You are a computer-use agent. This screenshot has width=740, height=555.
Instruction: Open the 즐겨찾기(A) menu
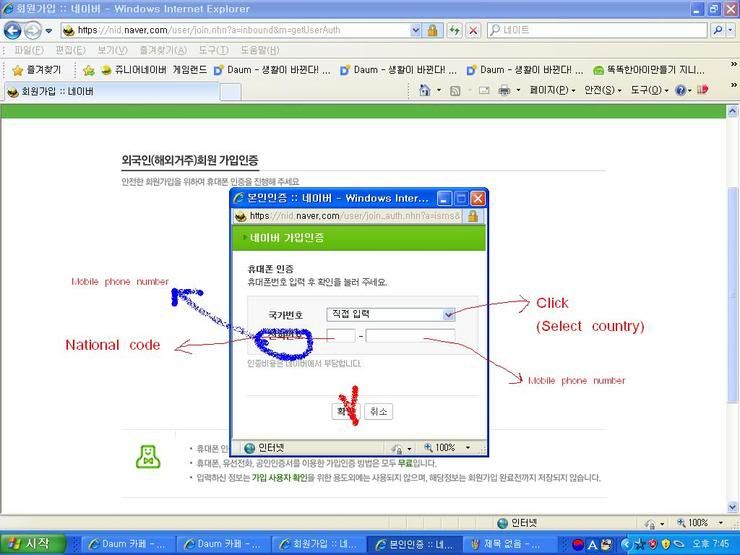pos(163,50)
